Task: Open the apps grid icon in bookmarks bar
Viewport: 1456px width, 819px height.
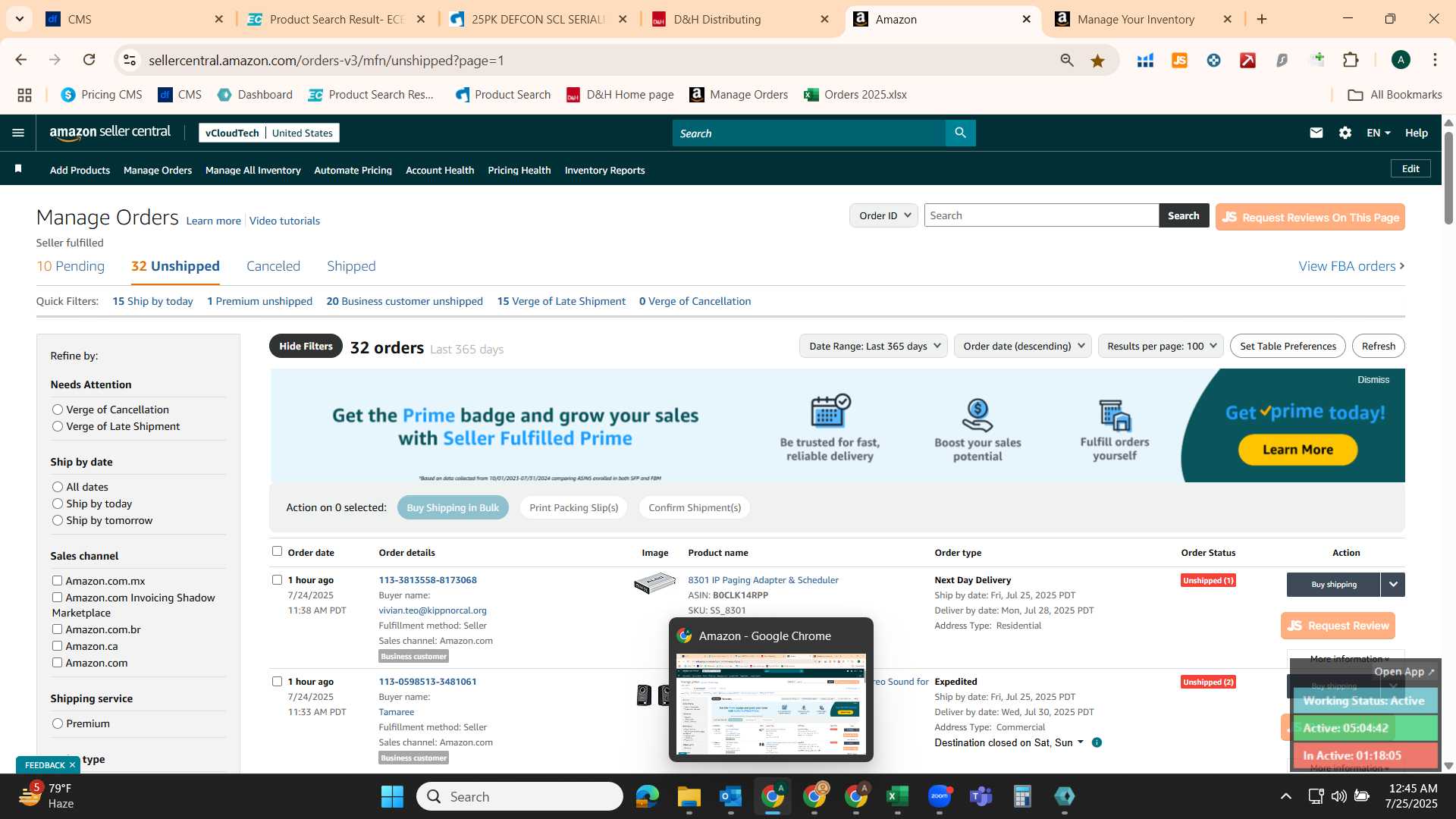Action: click(24, 95)
